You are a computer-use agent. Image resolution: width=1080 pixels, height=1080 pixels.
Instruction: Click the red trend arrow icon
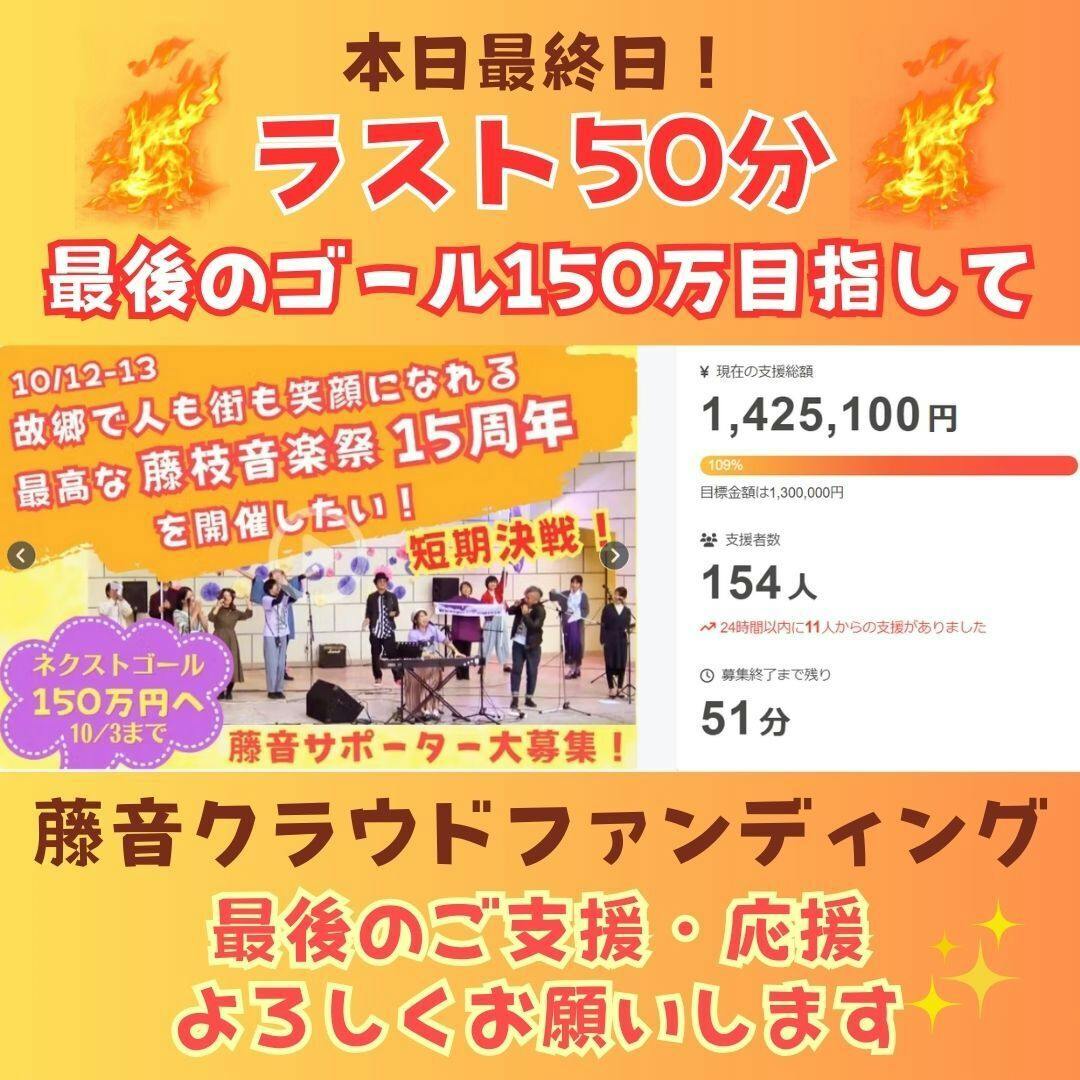point(707,627)
